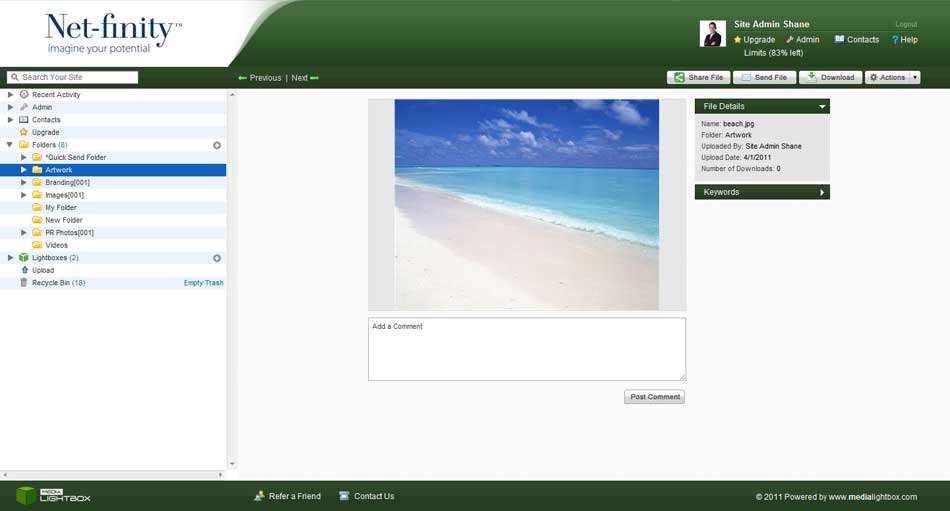Click the Recent Activity clock icon
This screenshot has width=950, height=511.
(x=24, y=95)
